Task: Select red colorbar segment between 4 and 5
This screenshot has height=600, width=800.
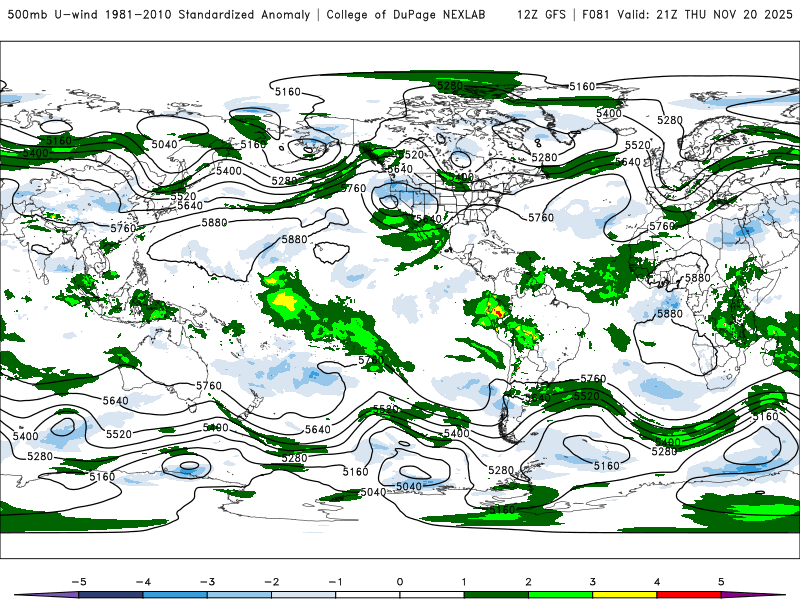Action: tap(689, 595)
